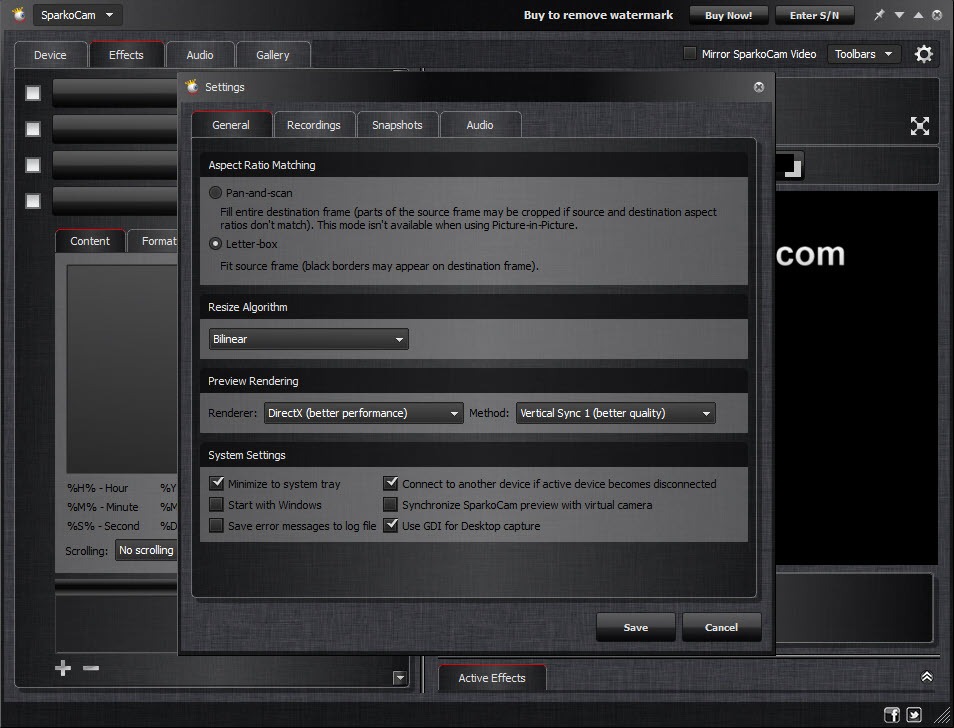Click the Cancel button
Image resolution: width=954 pixels, height=728 pixels.
pos(721,627)
